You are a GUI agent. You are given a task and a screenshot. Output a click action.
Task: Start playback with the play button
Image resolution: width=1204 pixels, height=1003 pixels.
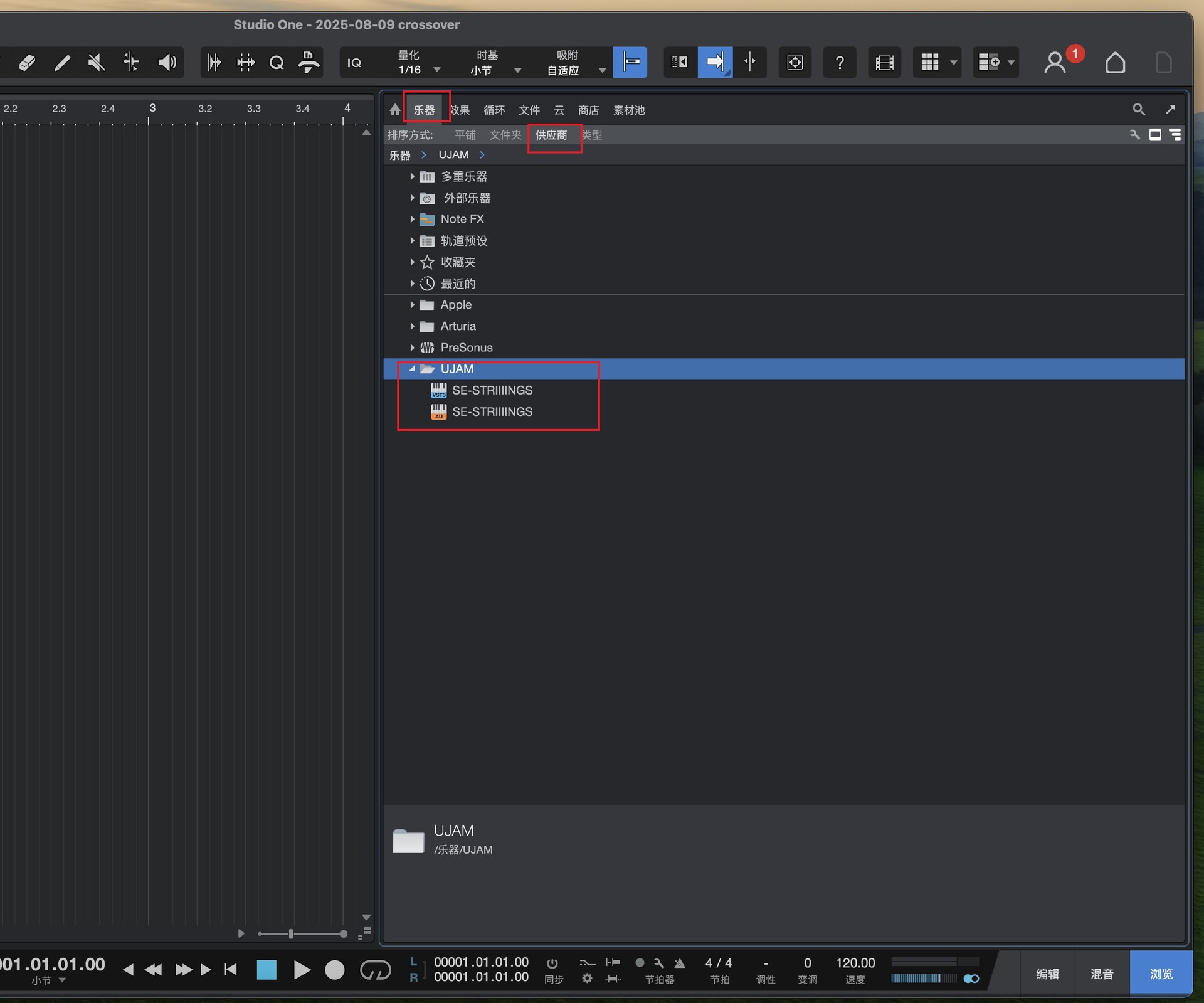point(302,970)
